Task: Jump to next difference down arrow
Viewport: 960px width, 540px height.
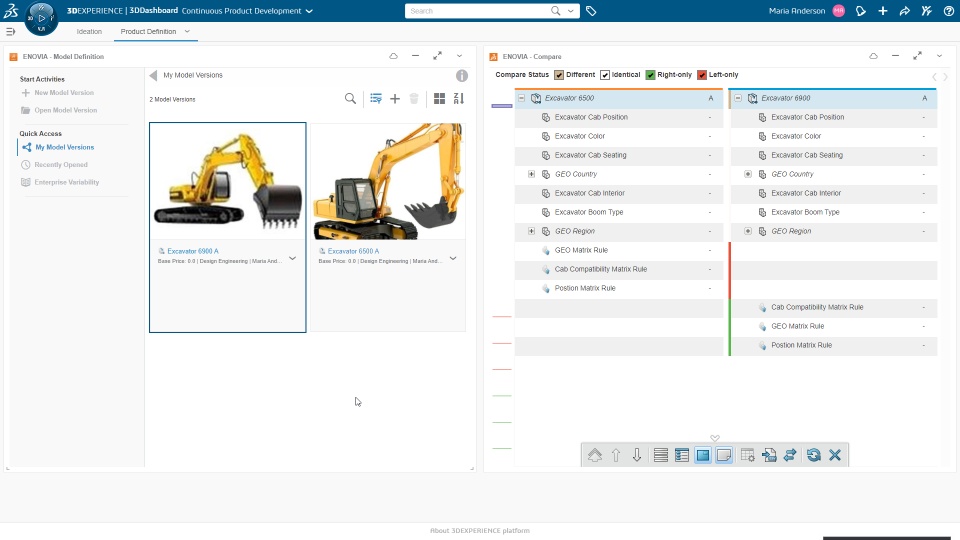Action: [x=637, y=455]
